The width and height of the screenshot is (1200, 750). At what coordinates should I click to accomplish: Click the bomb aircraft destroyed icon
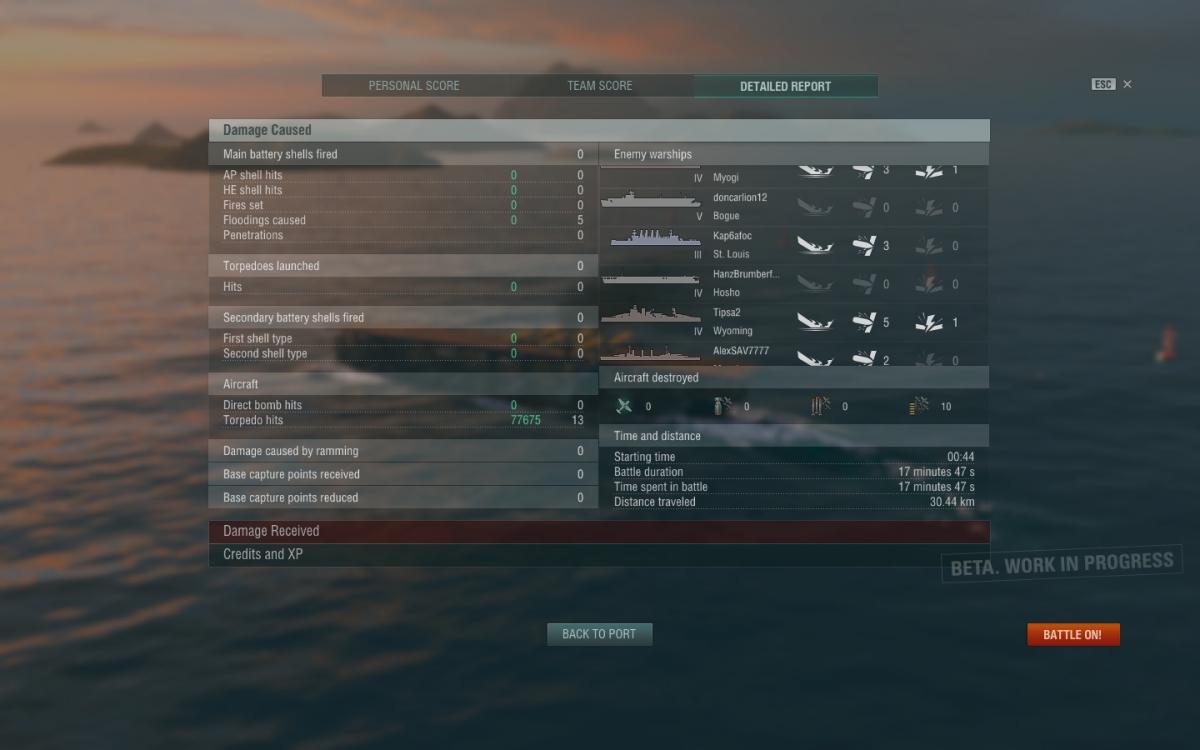click(x=723, y=406)
